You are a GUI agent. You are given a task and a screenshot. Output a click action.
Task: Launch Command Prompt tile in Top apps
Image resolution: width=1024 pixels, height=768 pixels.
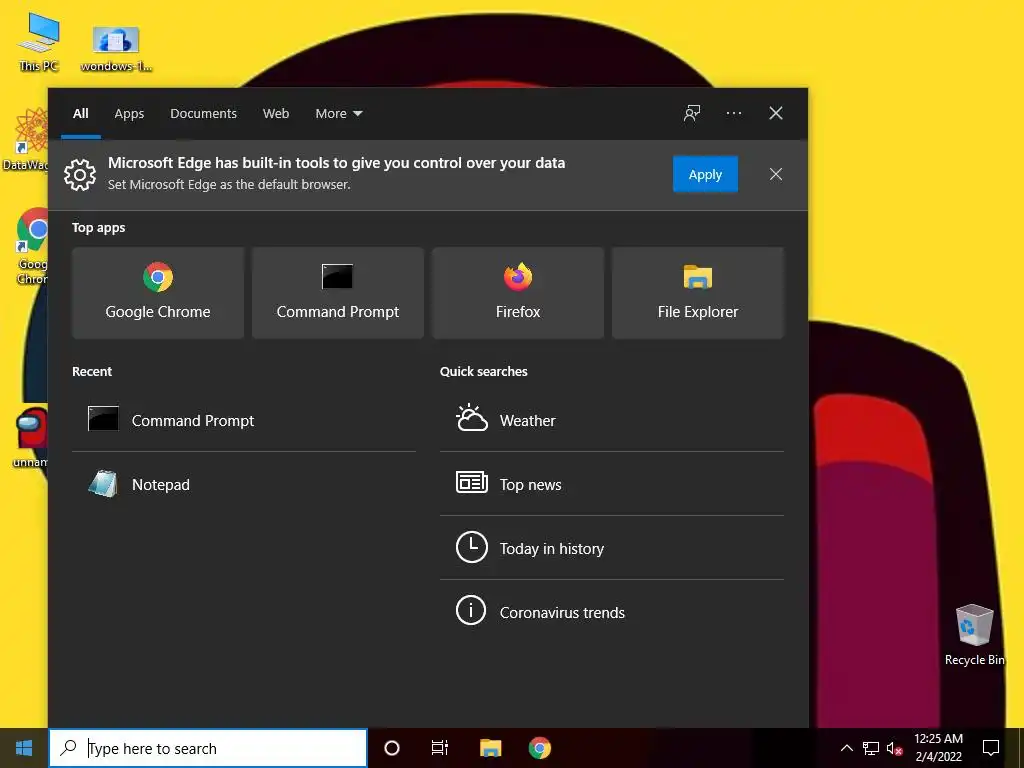(338, 293)
